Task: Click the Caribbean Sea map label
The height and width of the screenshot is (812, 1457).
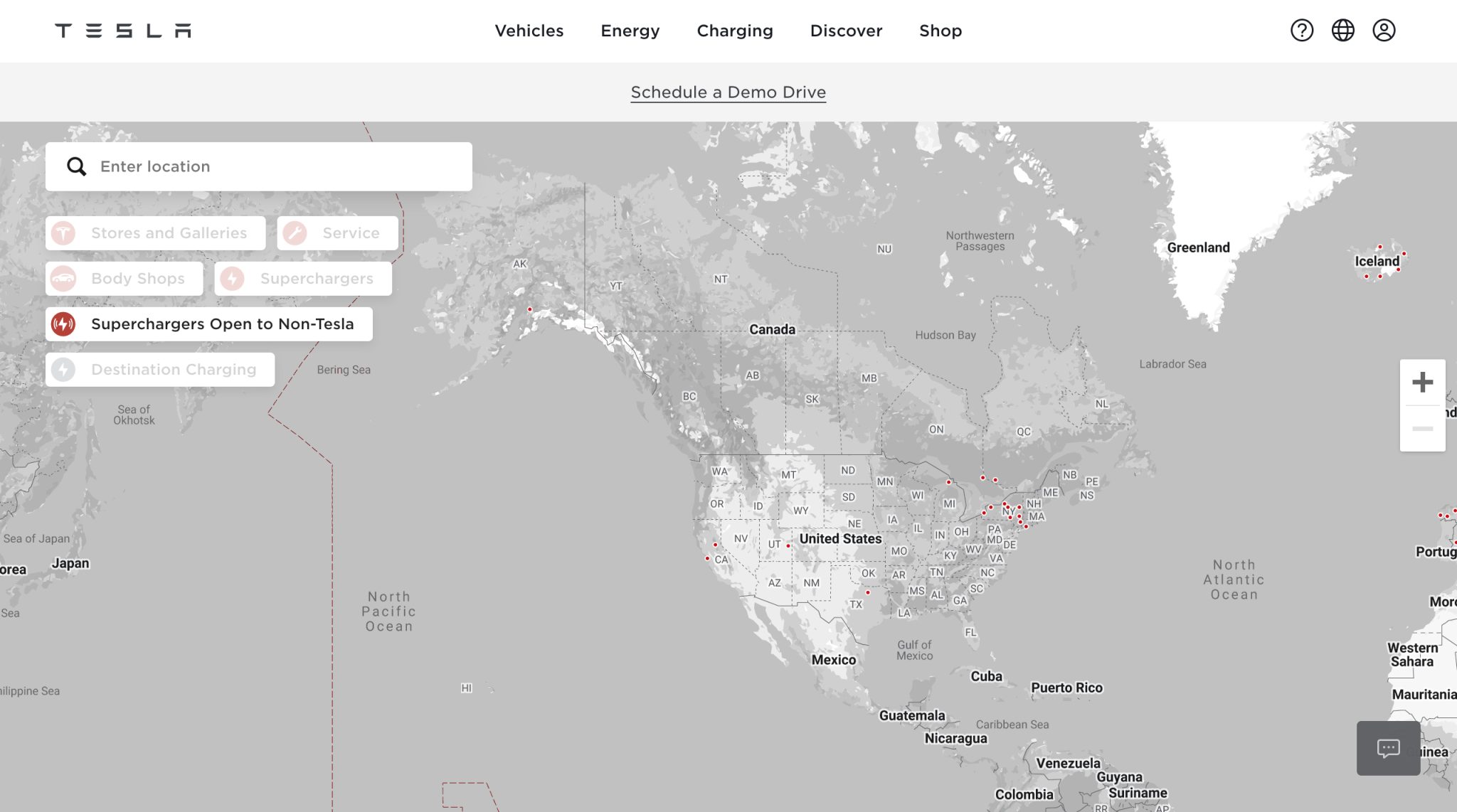Action: [1012, 725]
